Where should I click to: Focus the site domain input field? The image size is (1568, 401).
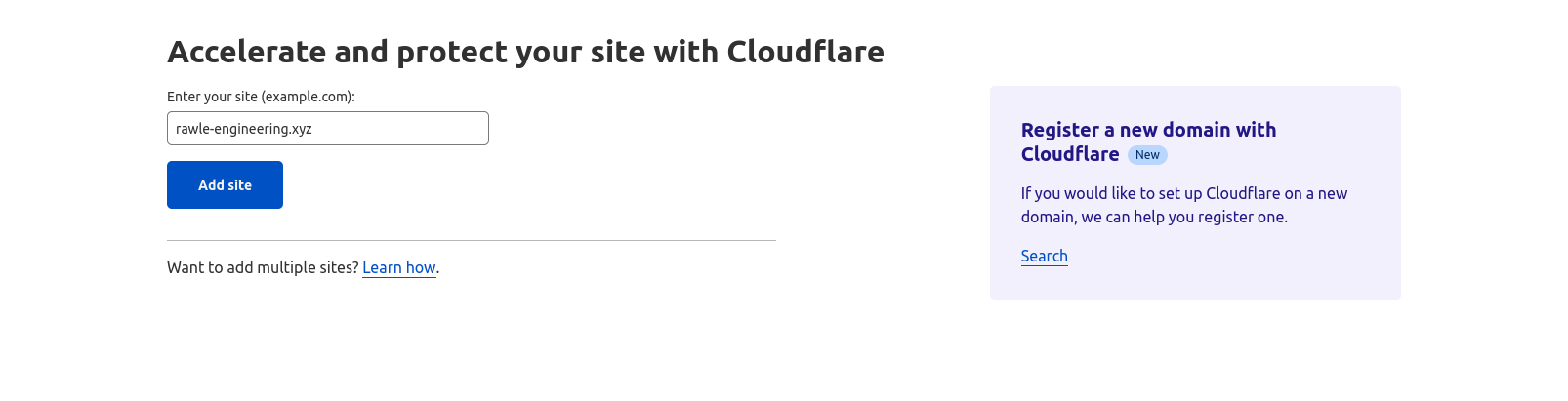[327, 128]
